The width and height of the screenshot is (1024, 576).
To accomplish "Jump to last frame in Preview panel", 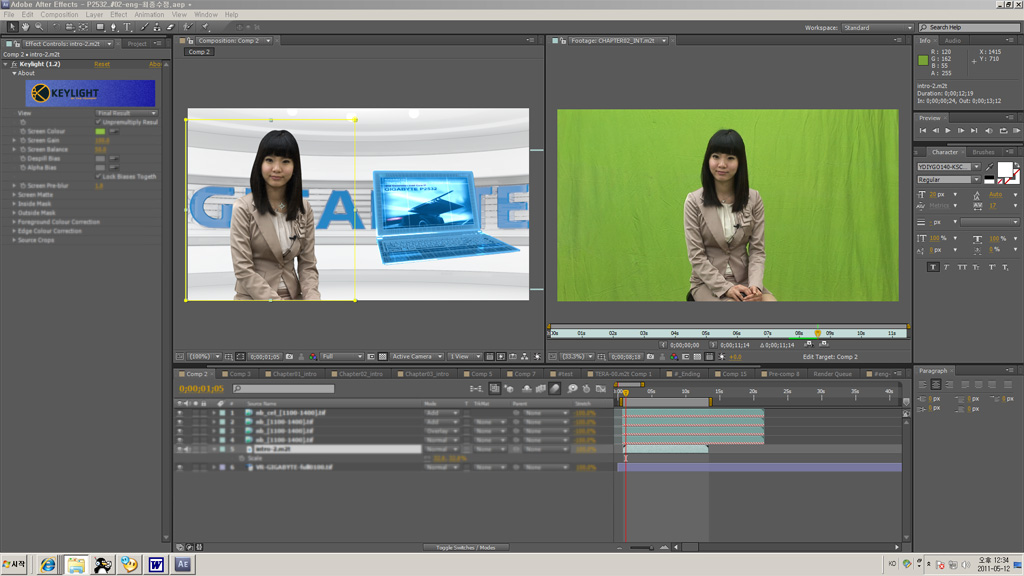I will click(x=974, y=131).
